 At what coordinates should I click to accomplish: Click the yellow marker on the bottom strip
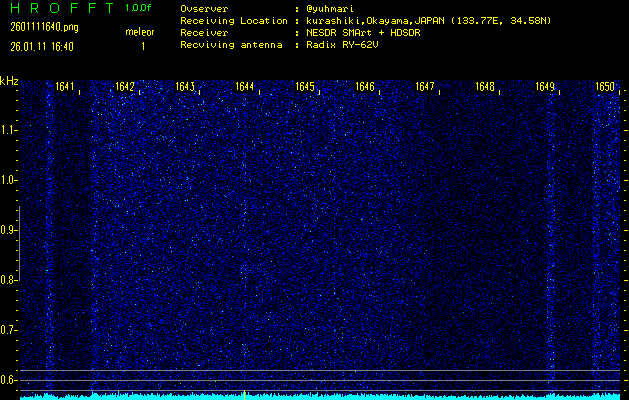pyautogui.click(x=244, y=393)
